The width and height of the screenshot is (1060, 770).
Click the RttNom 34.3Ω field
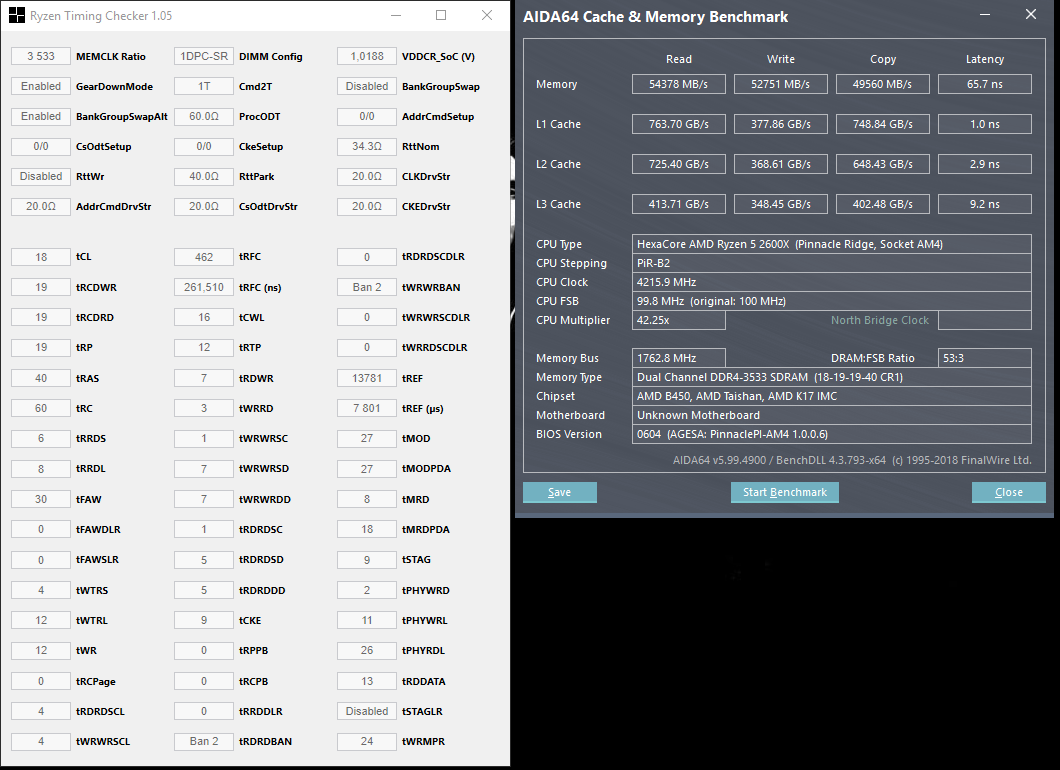coord(366,146)
